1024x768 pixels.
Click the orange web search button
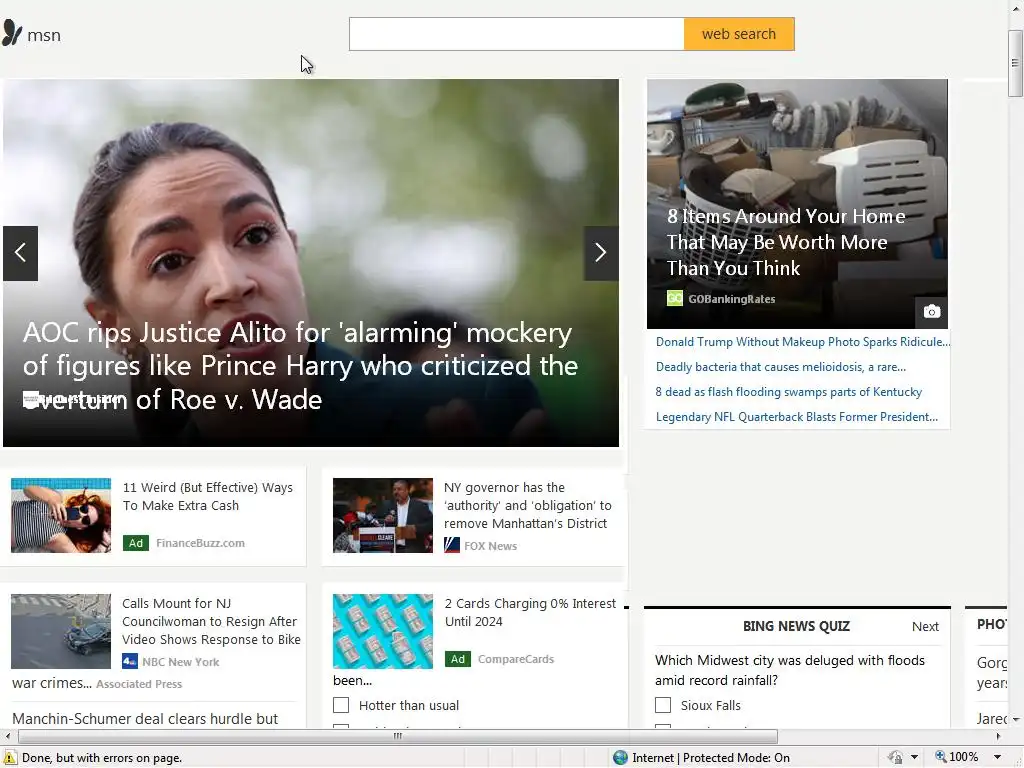coord(739,34)
